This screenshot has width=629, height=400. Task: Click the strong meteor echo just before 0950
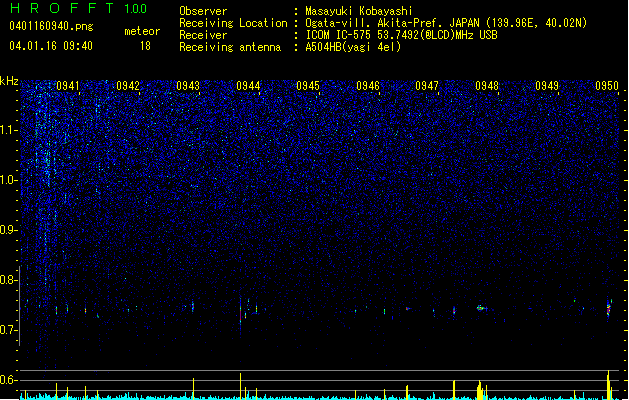click(609, 309)
